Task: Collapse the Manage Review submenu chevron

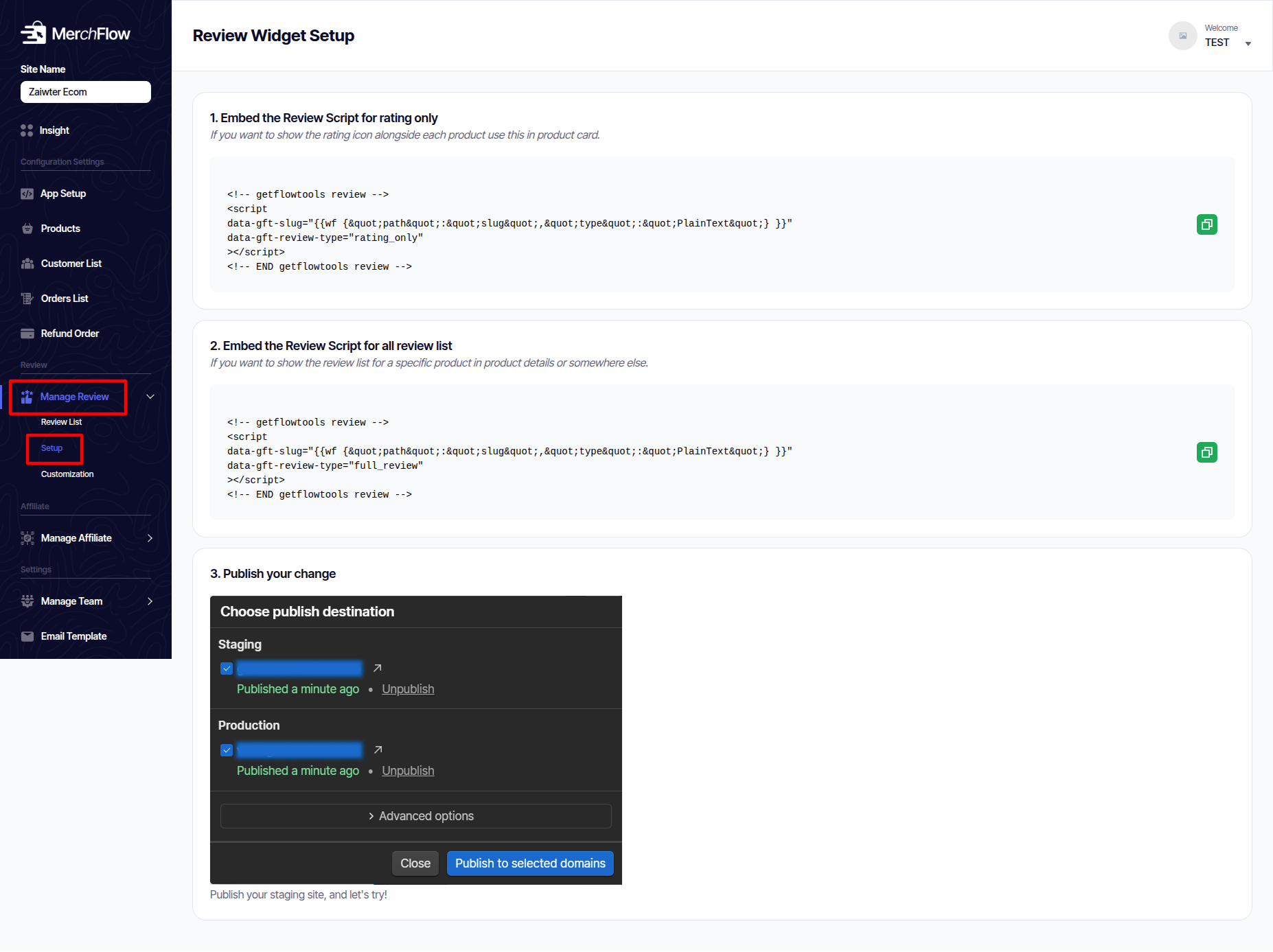Action: tap(150, 397)
